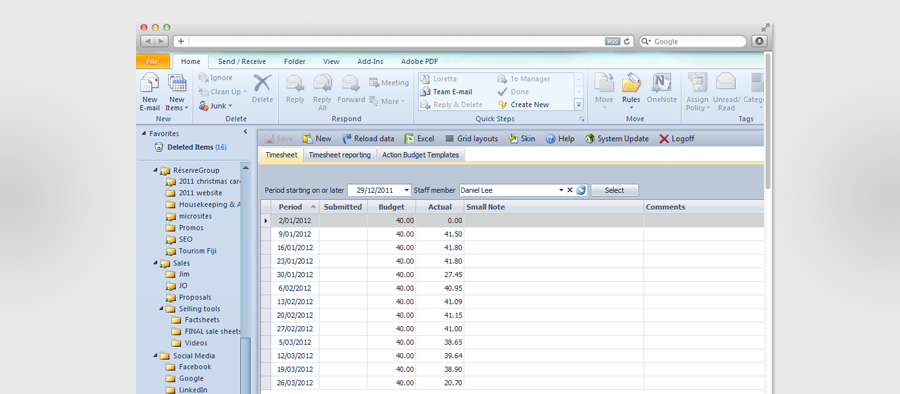Open the Adobe PDF ribbon tab
Viewport: 900px width, 394px height.
(x=420, y=61)
